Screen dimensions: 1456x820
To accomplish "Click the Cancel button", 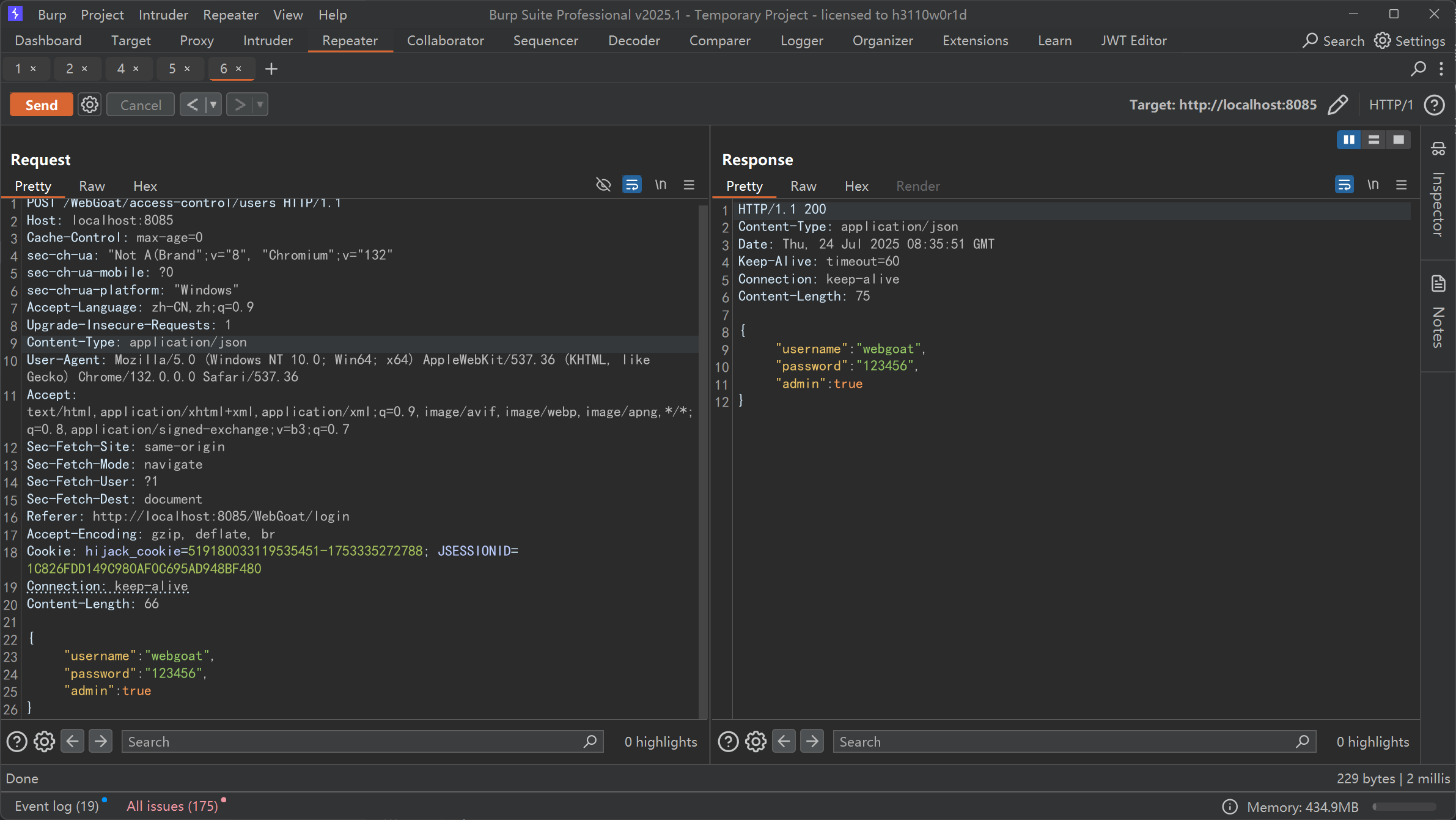I will coord(141,105).
